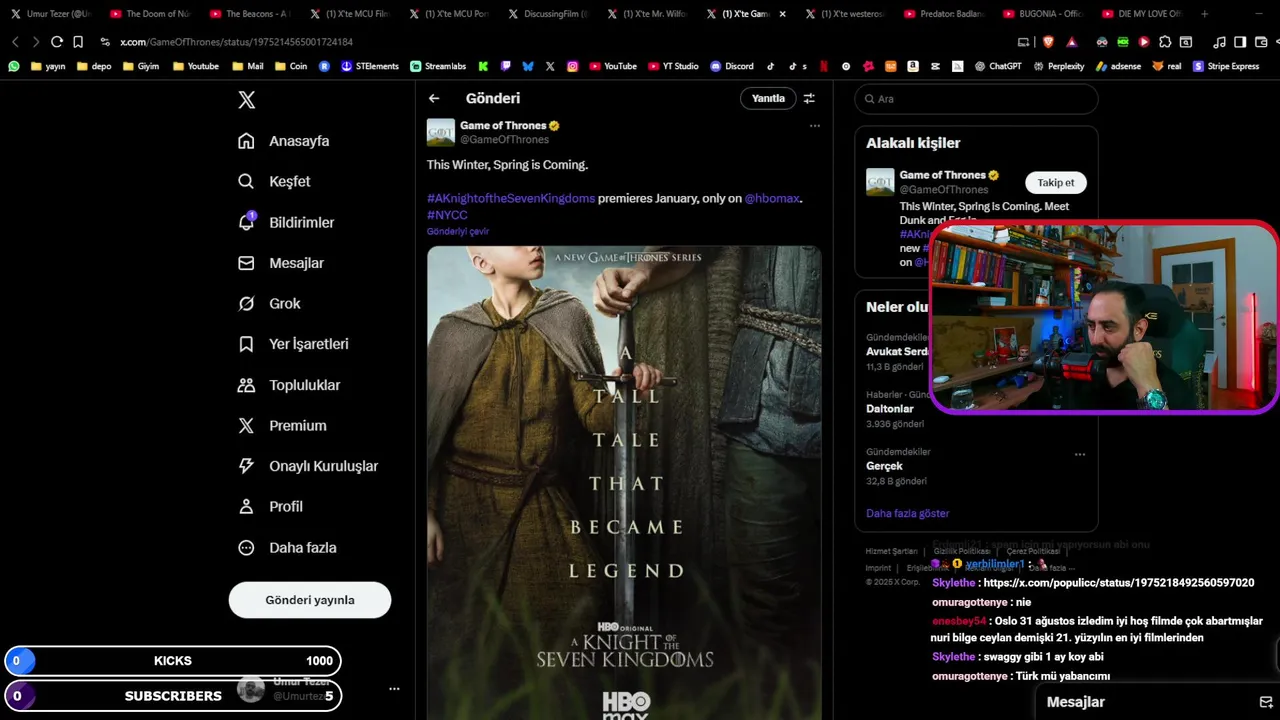Toggle the browser sidebar panel icon
1280x720 pixels.
(1240, 42)
